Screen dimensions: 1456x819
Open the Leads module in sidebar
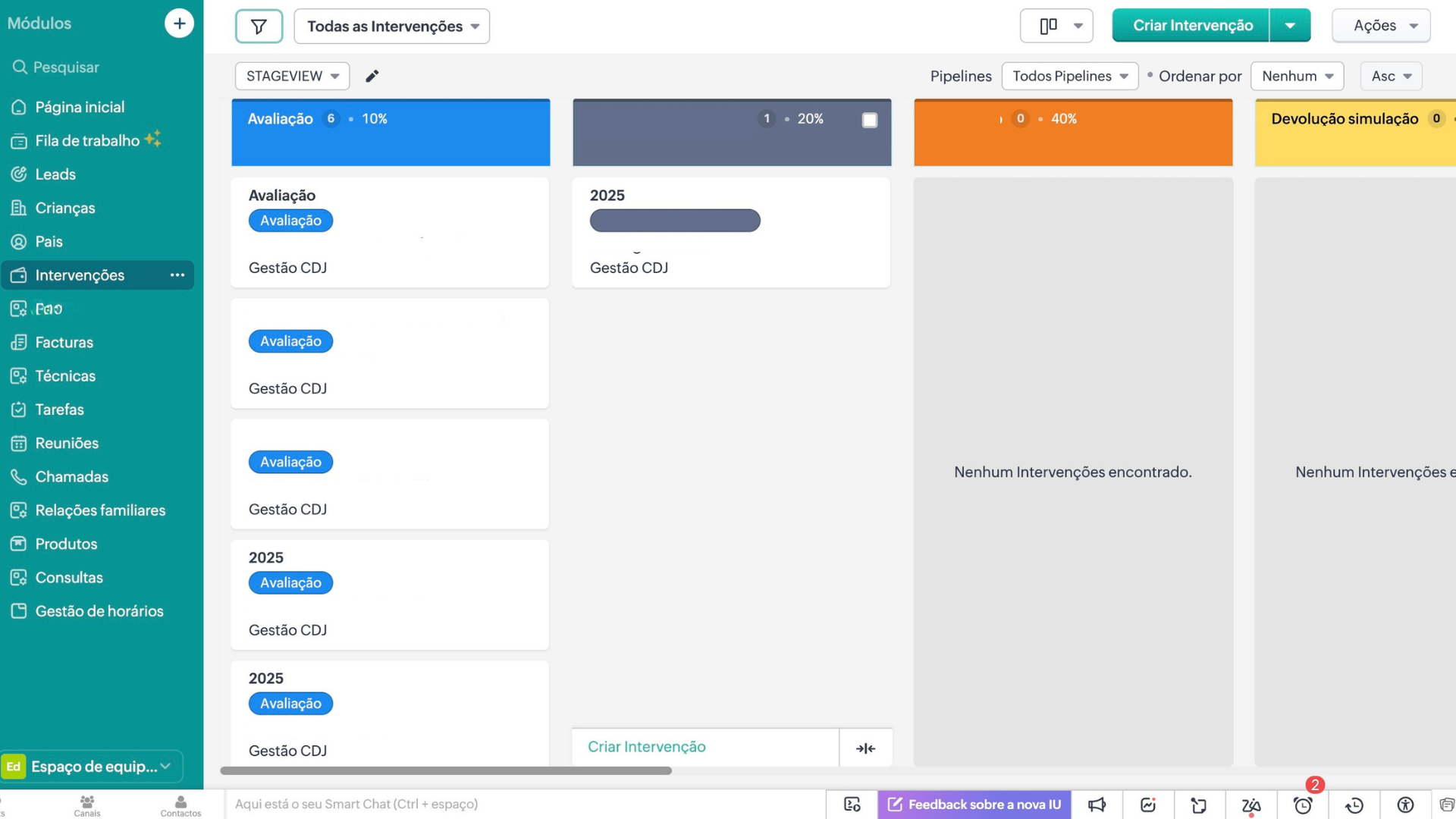55,174
